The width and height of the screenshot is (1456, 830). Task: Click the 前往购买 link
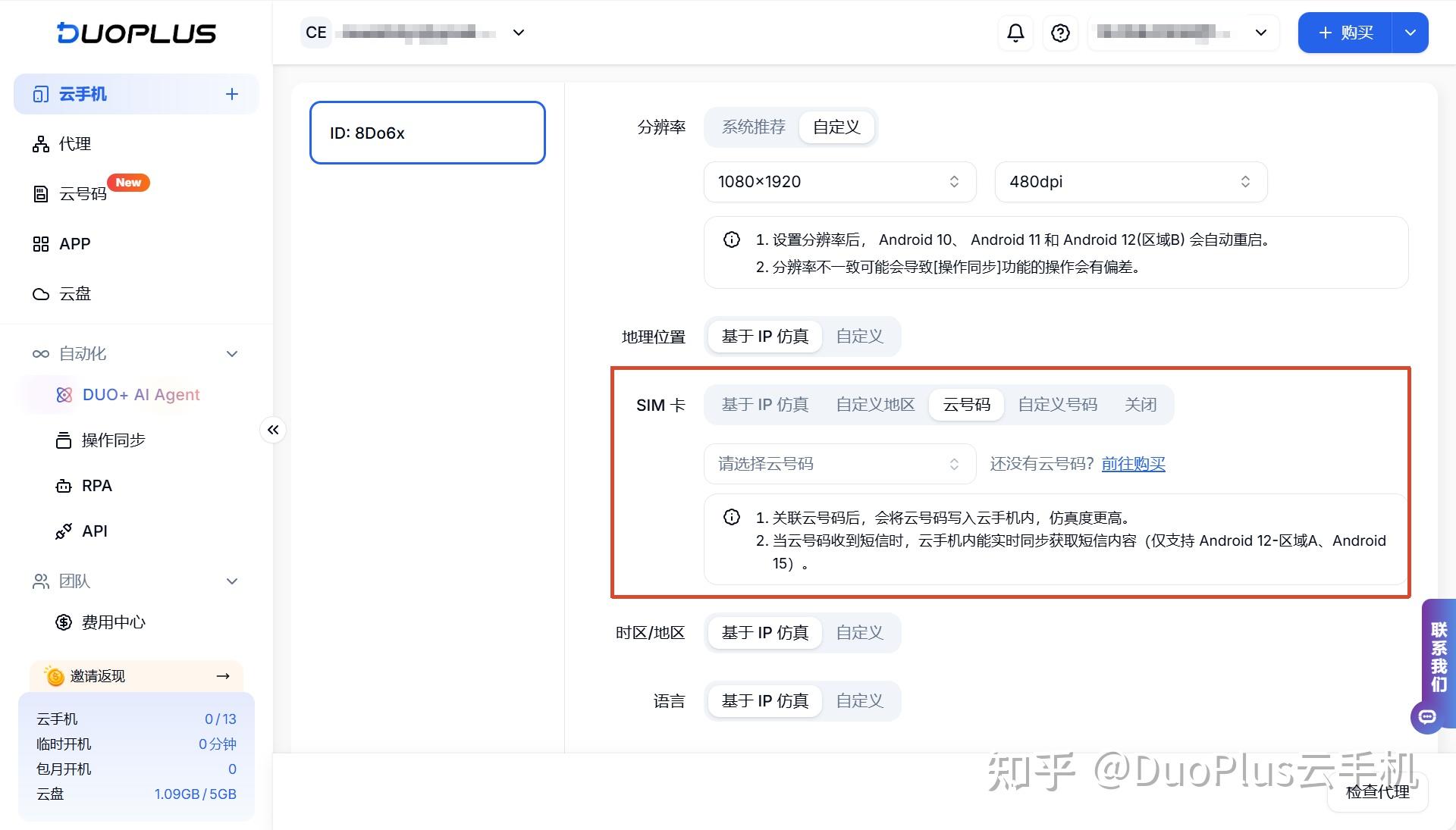point(1133,464)
